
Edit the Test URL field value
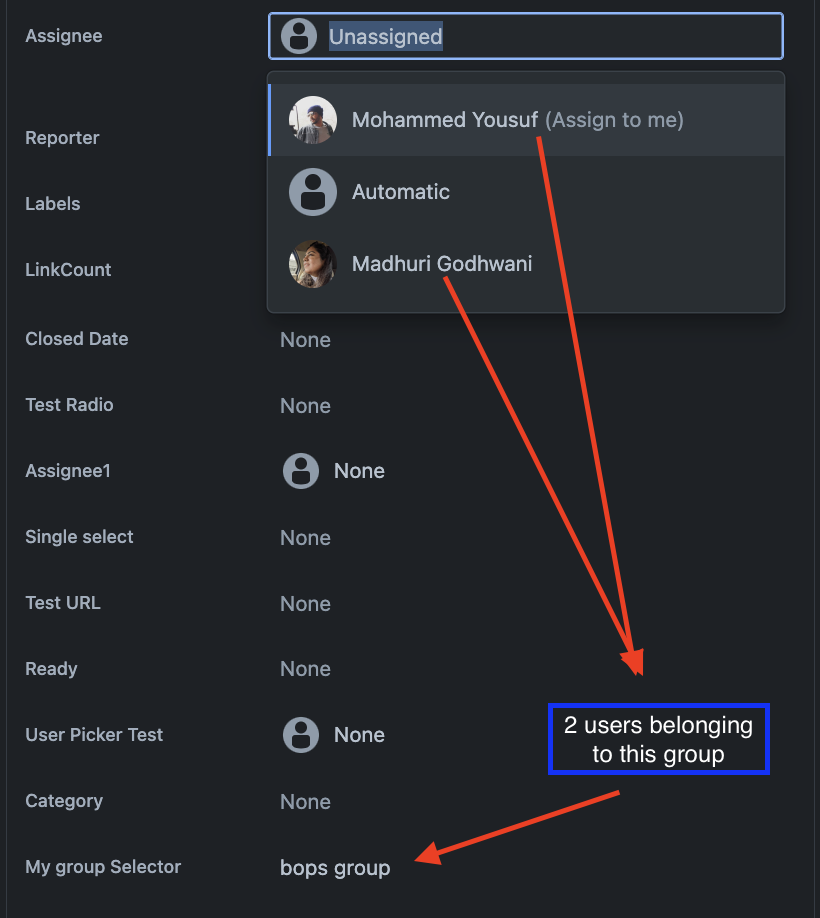click(305, 604)
